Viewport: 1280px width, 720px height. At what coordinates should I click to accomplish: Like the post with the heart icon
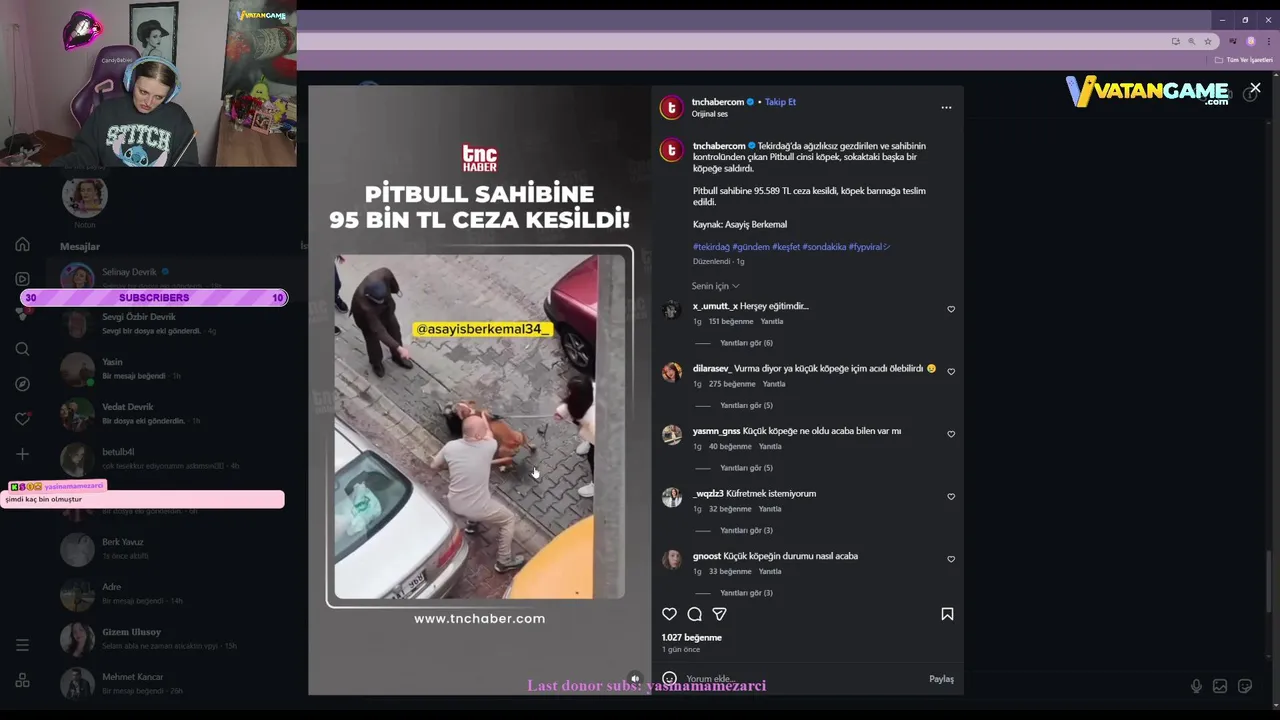pyautogui.click(x=669, y=614)
